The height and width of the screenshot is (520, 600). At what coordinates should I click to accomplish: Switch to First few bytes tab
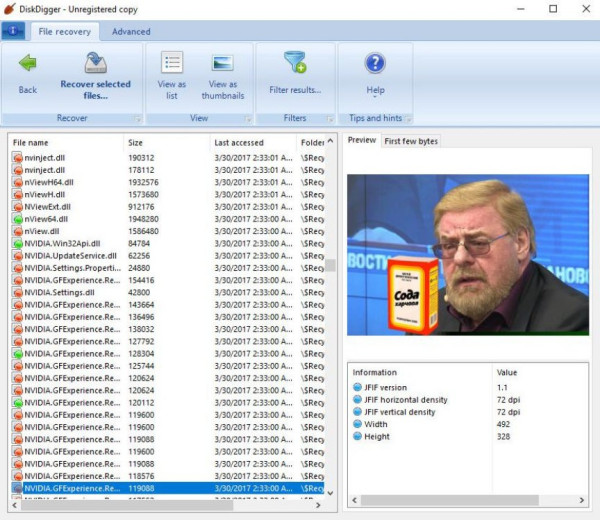(411, 141)
